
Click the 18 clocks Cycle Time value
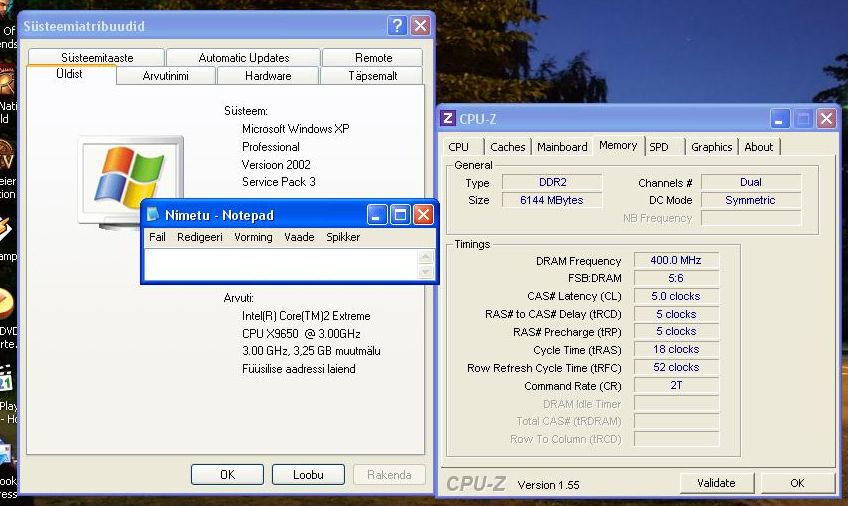[x=676, y=349]
